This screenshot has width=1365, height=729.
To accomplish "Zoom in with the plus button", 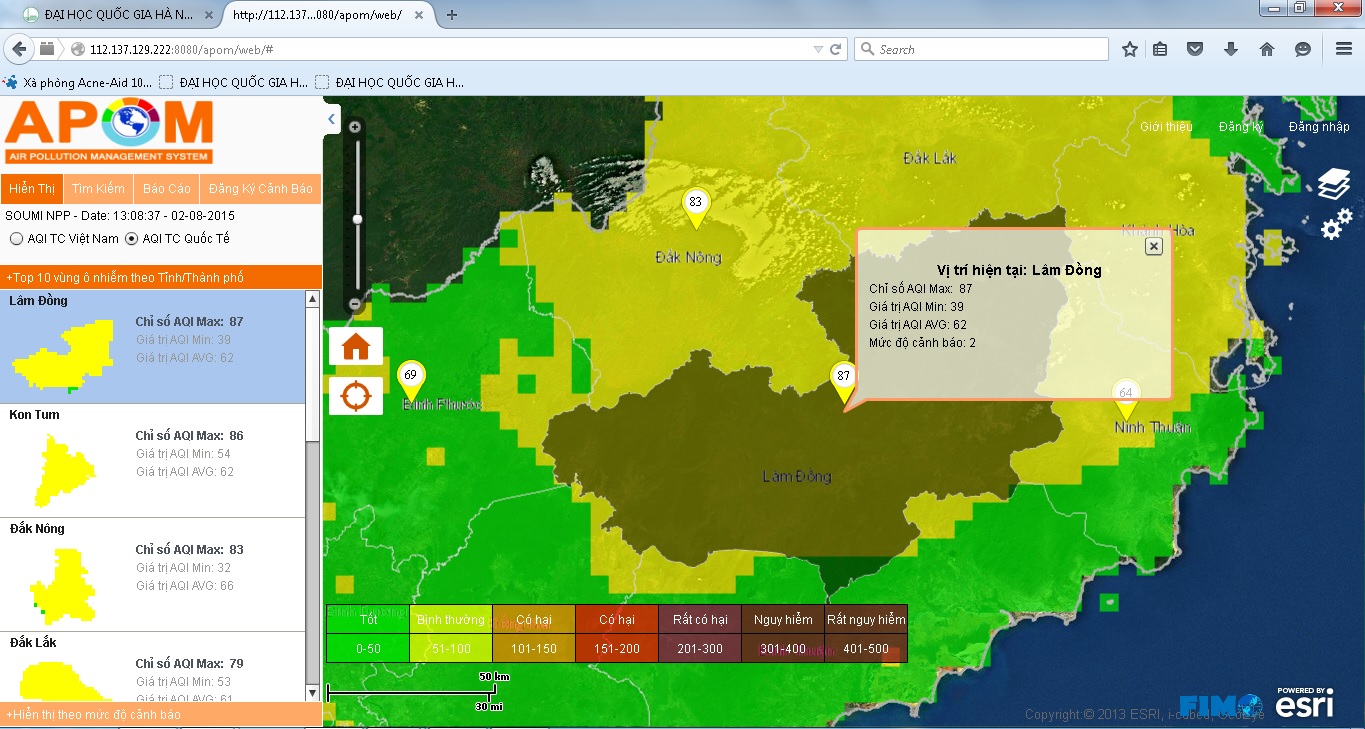I will [x=355, y=126].
